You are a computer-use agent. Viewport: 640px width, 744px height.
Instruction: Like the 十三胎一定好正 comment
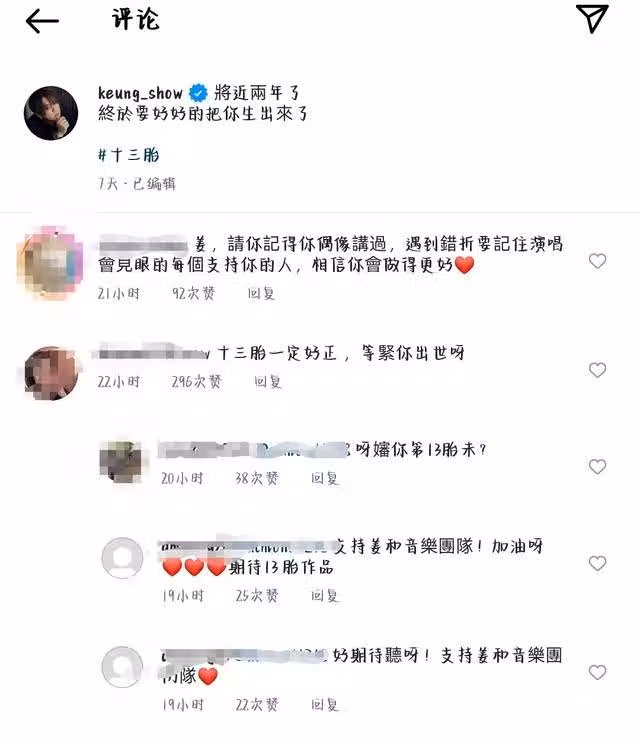click(597, 370)
